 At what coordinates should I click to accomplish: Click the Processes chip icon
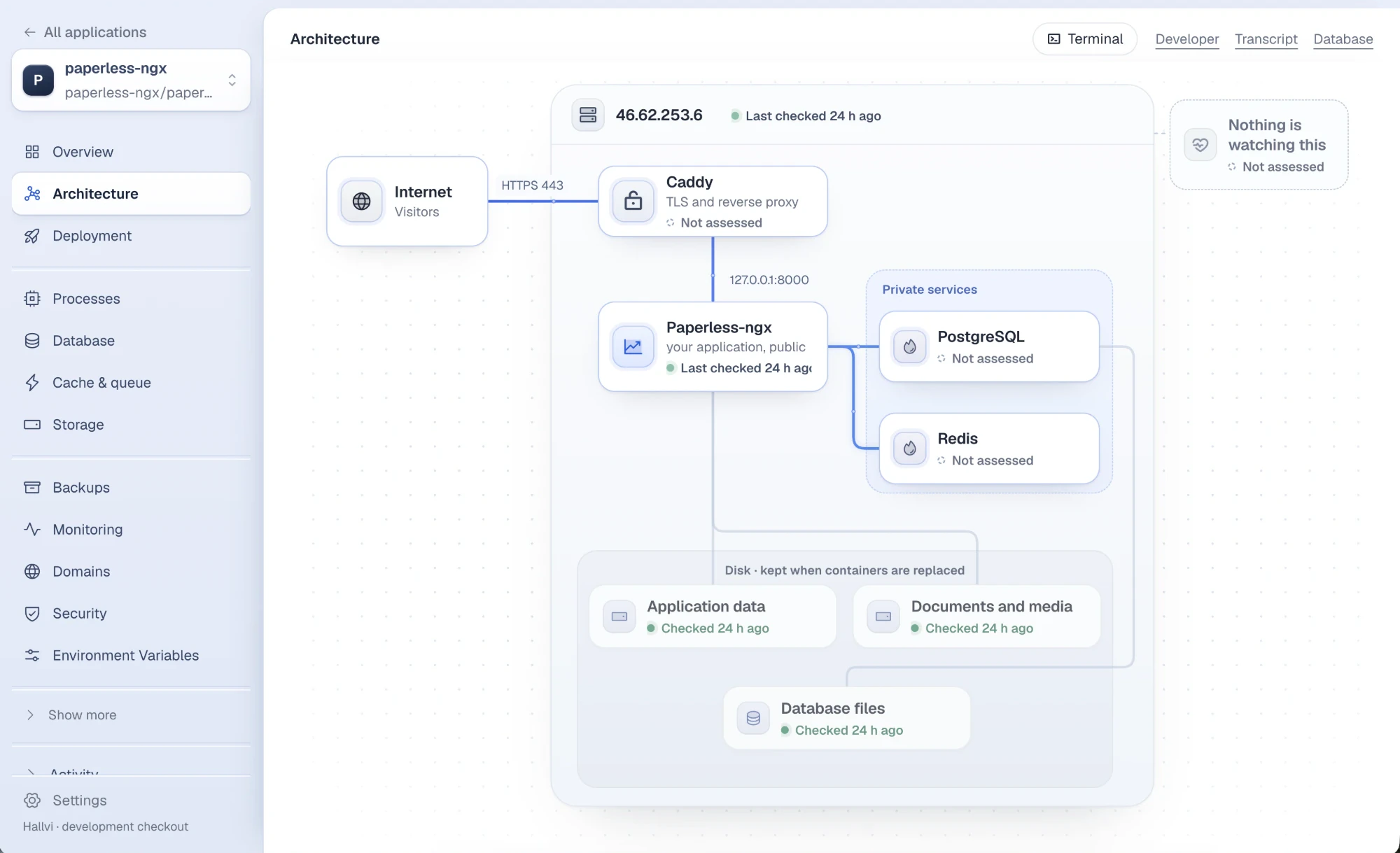pos(32,299)
